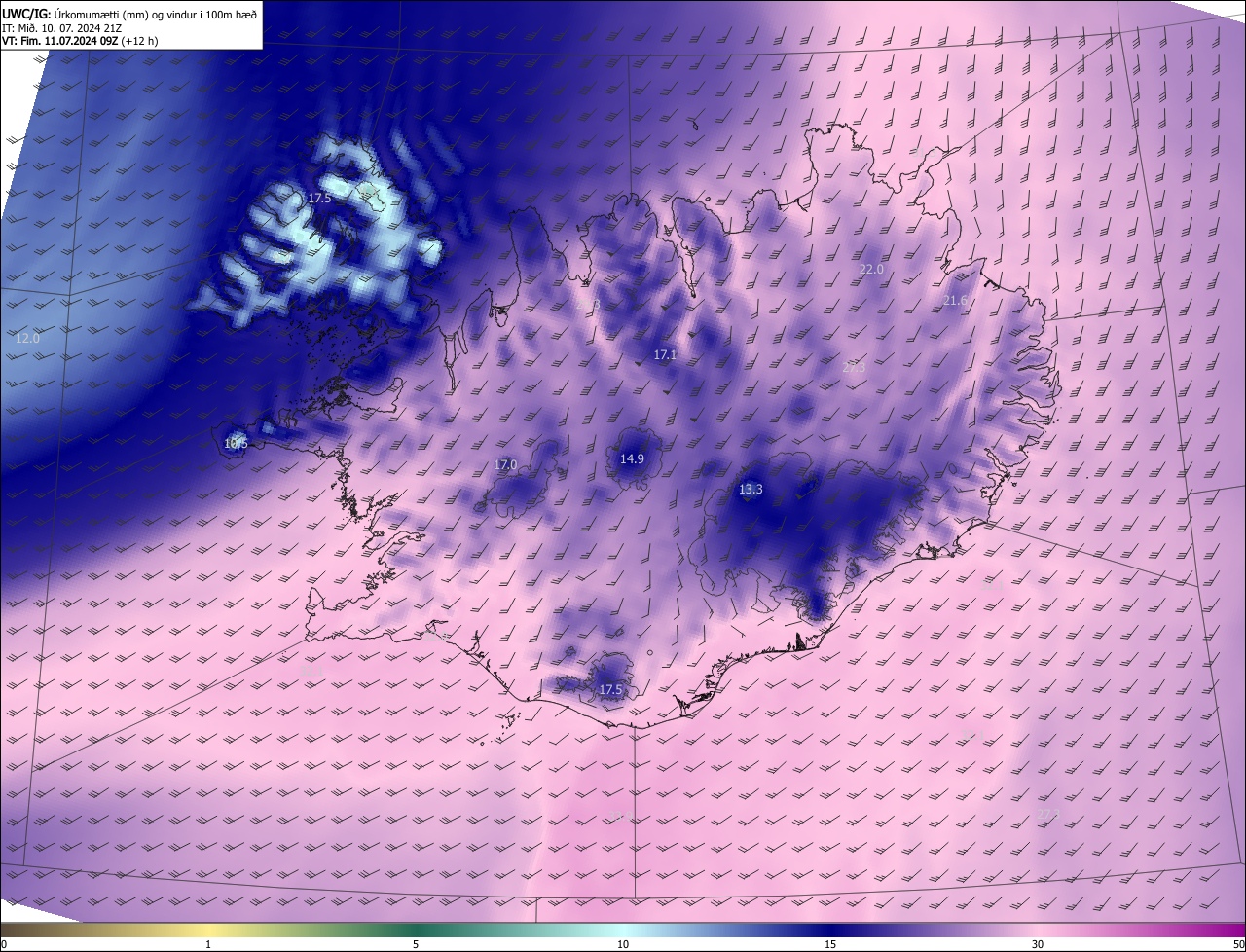Click the 17.0 value on the map
Image resolution: width=1246 pixels, height=952 pixels.
[x=505, y=464]
